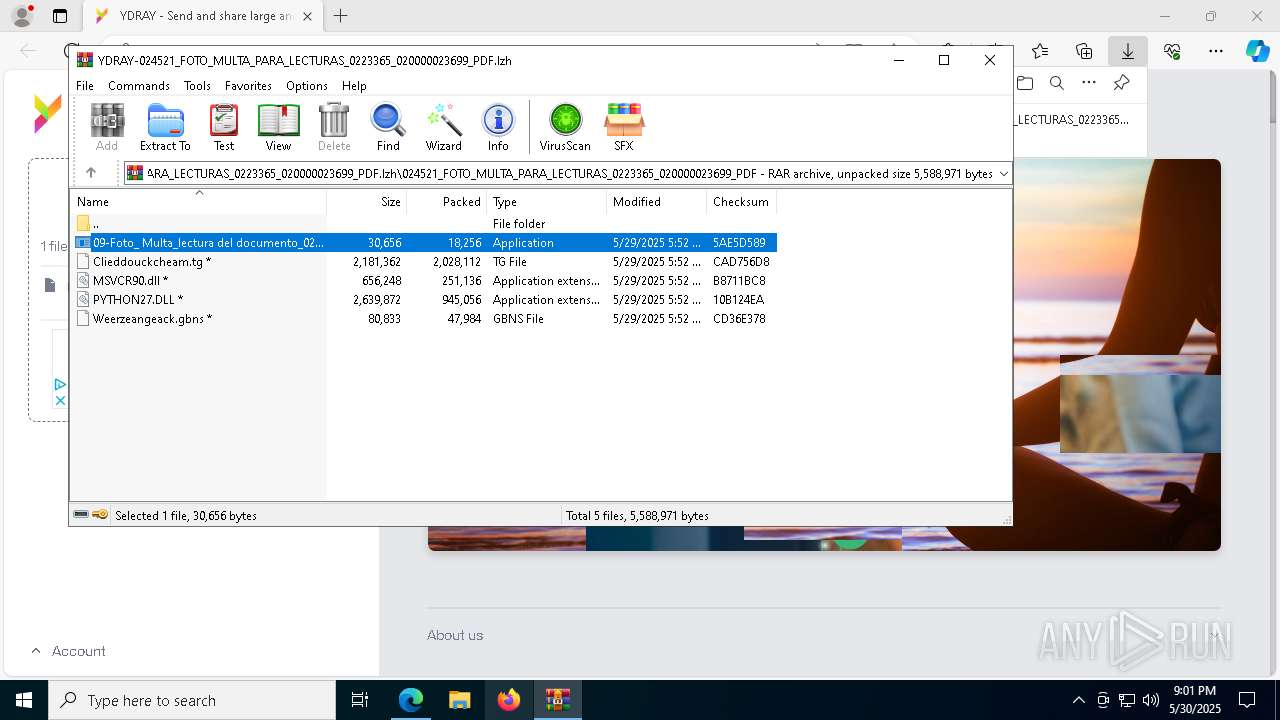The image size is (1280, 720).
Task: Pin the downloads panel
Action: click(1121, 83)
